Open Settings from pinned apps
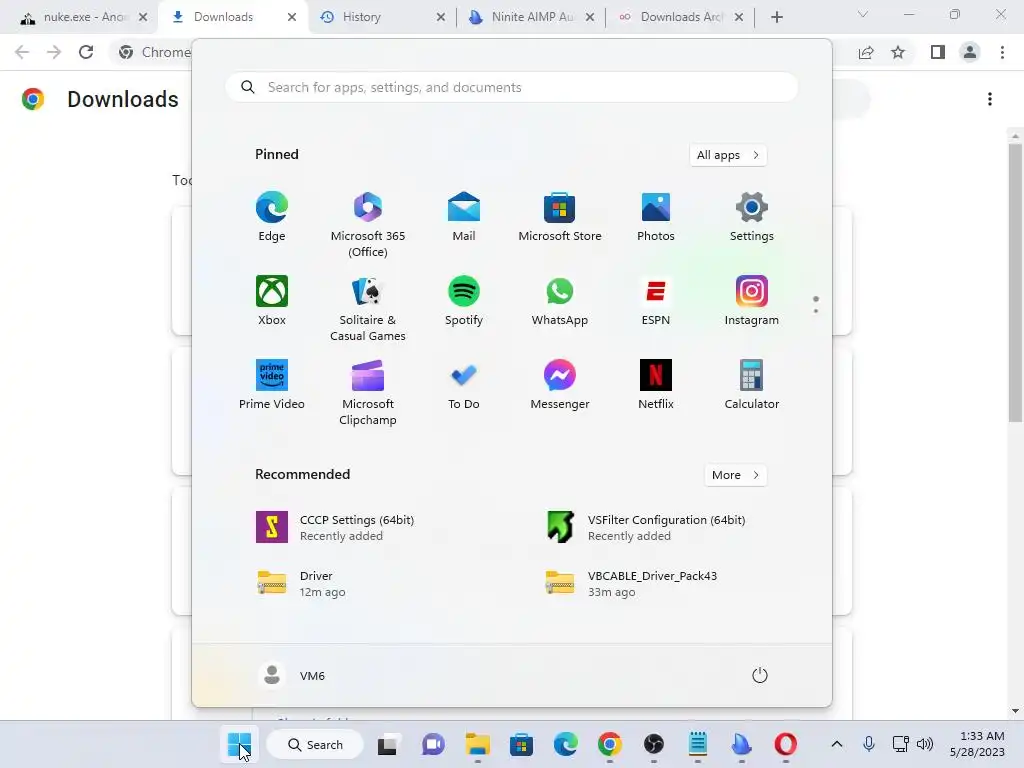This screenshot has width=1024, height=768. coord(752,217)
